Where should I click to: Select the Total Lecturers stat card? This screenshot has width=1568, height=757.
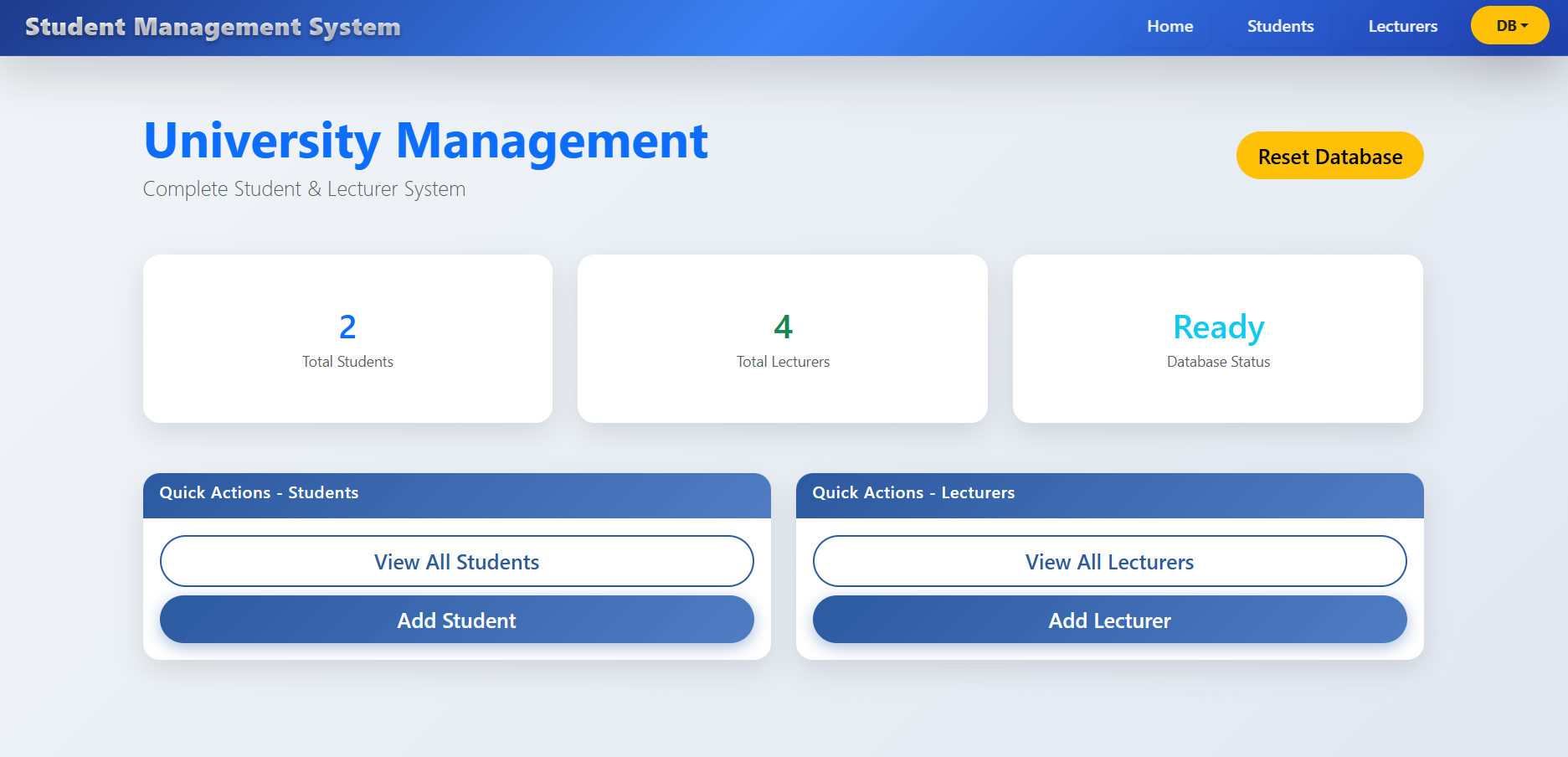pyautogui.click(x=782, y=338)
